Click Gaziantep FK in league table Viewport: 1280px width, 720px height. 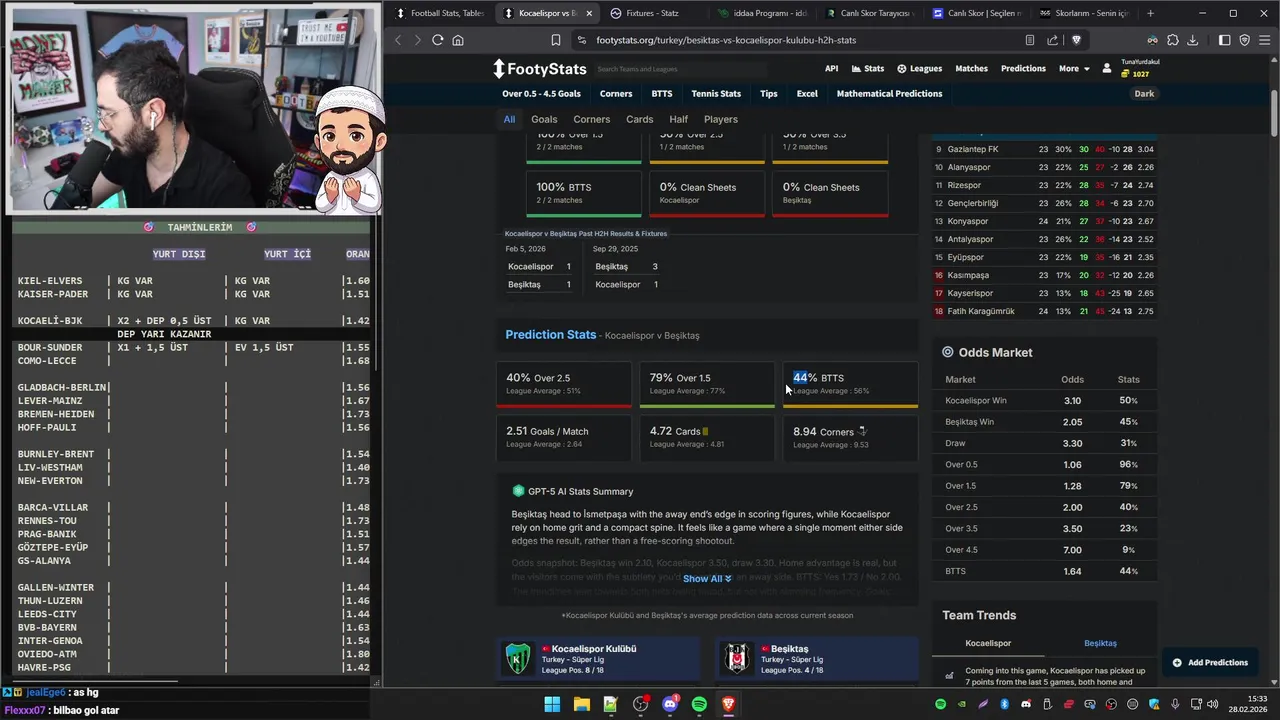pyautogui.click(x=973, y=149)
